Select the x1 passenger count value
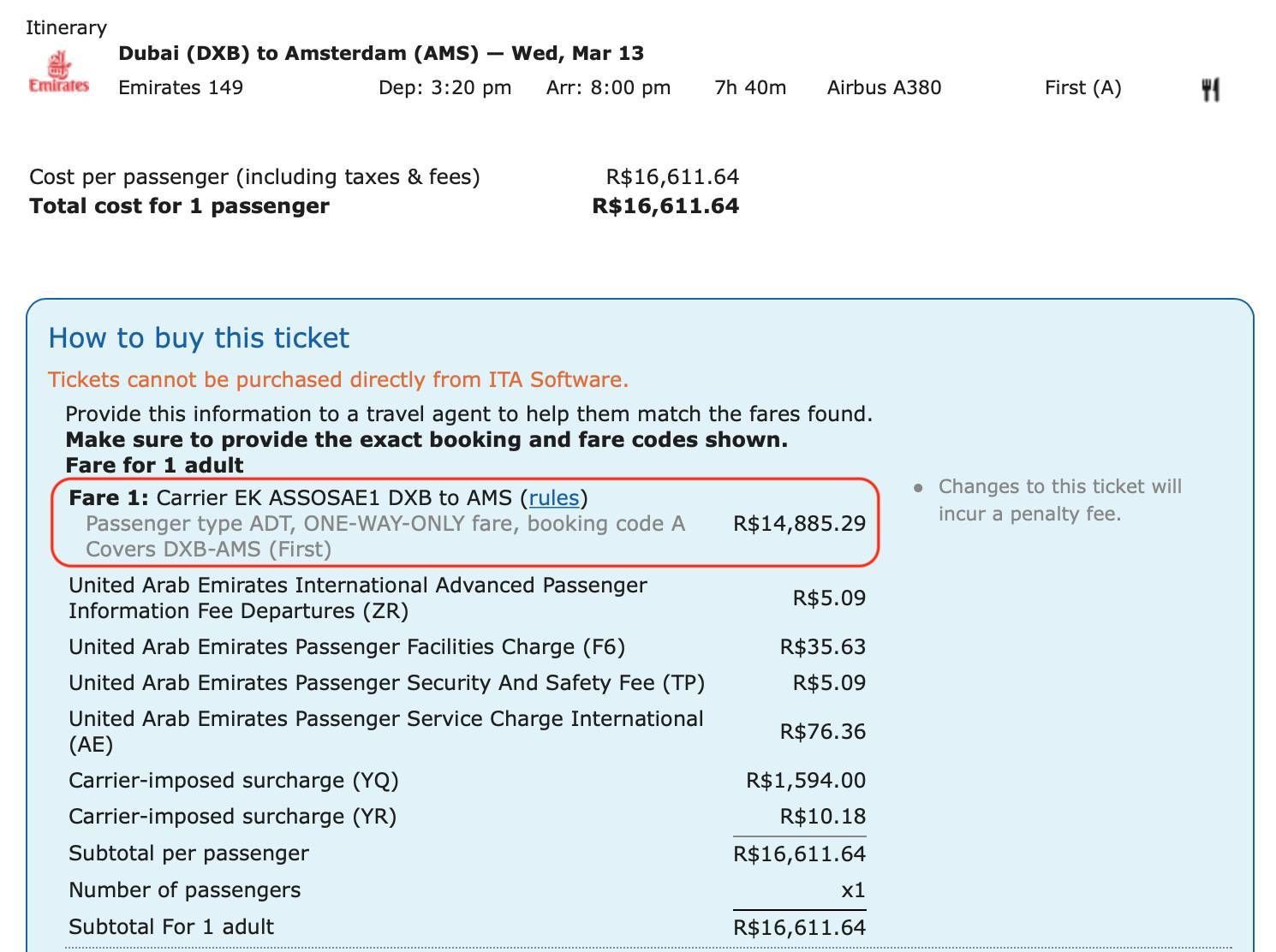This screenshot has width=1276, height=952. coord(854,890)
